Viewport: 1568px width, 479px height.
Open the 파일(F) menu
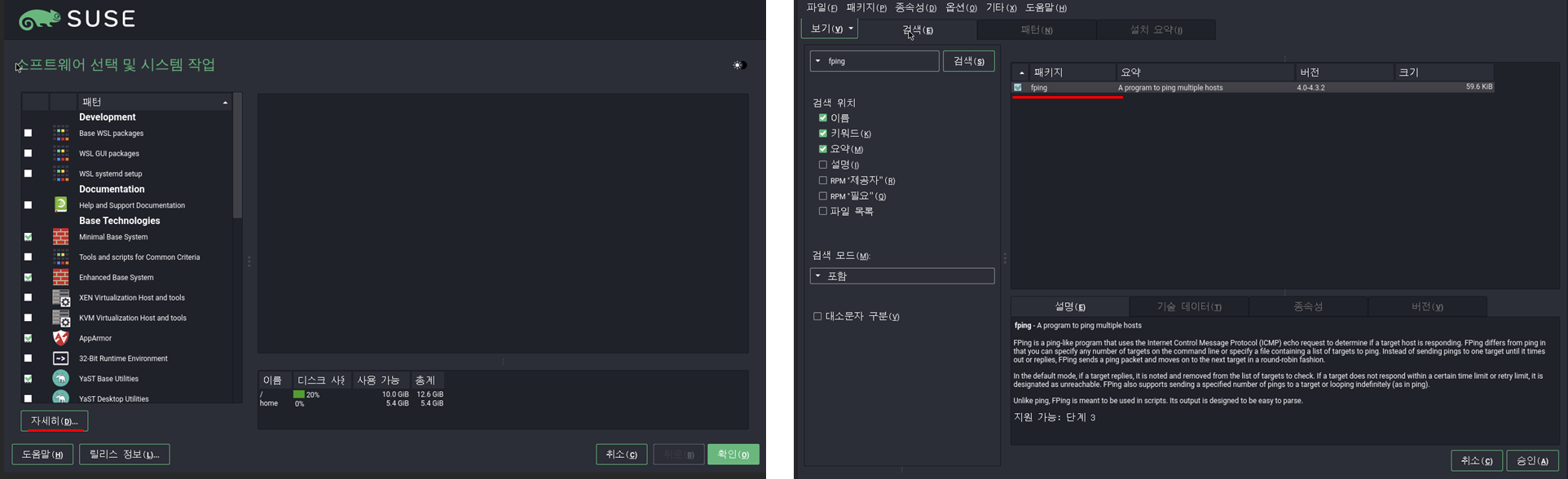(x=821, y=7)
